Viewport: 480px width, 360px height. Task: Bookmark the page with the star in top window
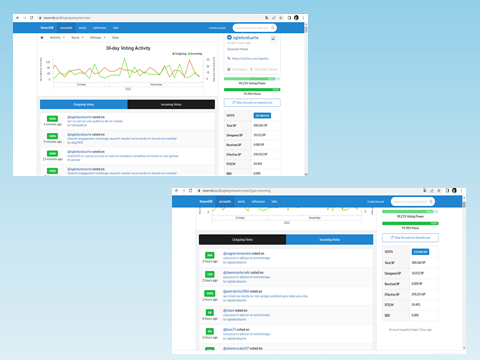(281, 18)
